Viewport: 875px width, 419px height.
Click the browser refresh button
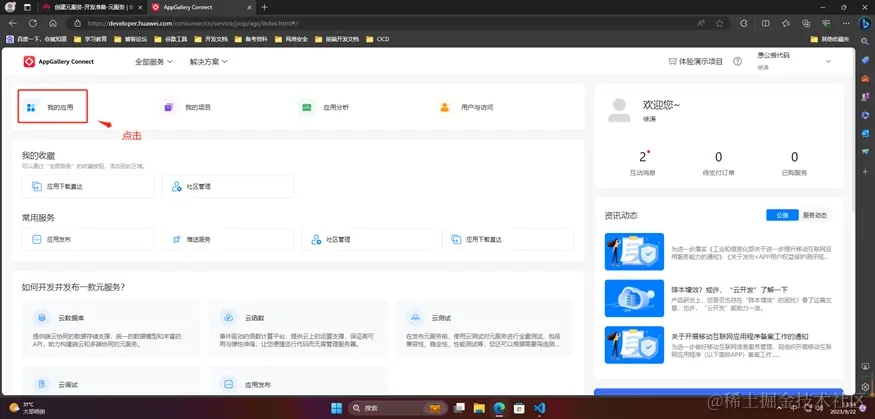(33, 23)
